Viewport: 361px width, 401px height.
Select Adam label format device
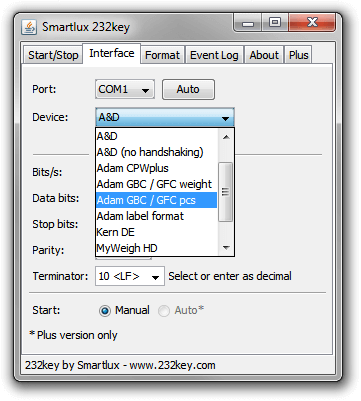157,216
